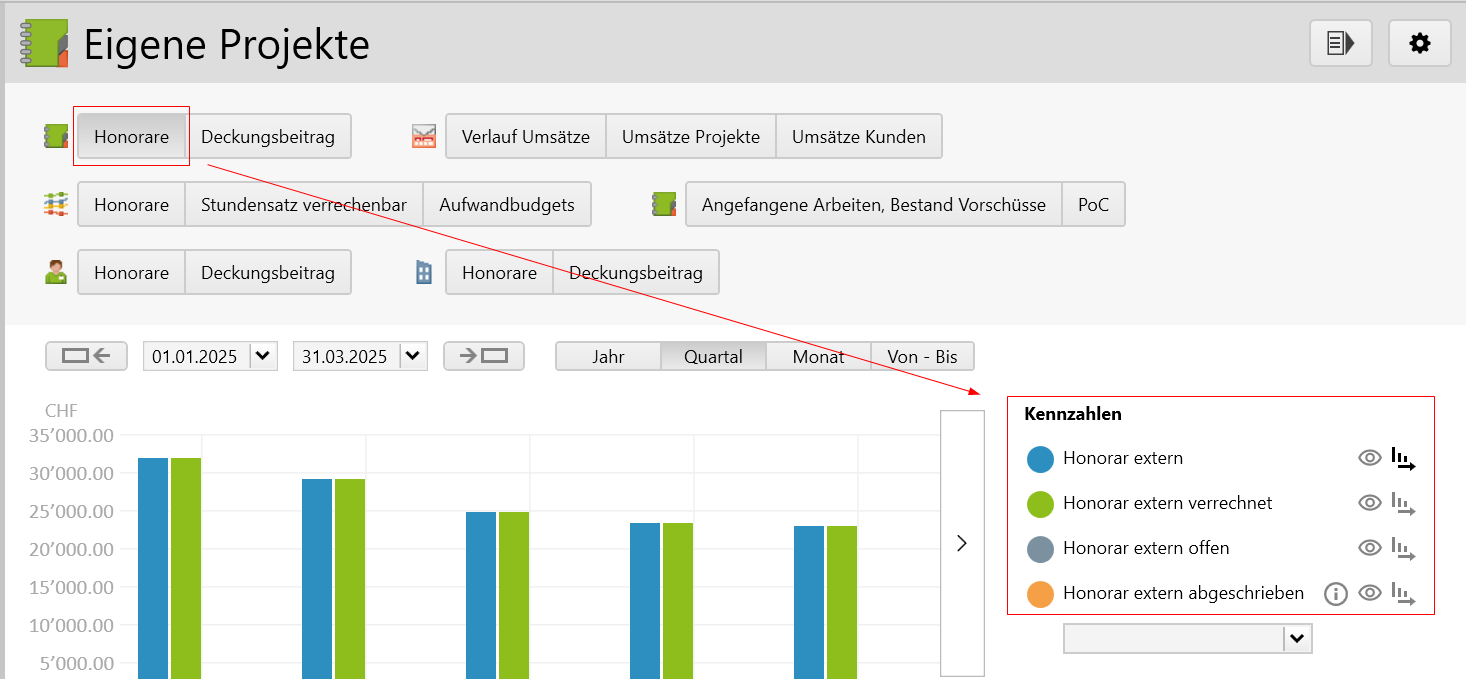Click info icon for Honorar extern abgeschrieben
The width and height of the screenshot is (1467, 679).
pyautogui.click(x=1335, y=594)
